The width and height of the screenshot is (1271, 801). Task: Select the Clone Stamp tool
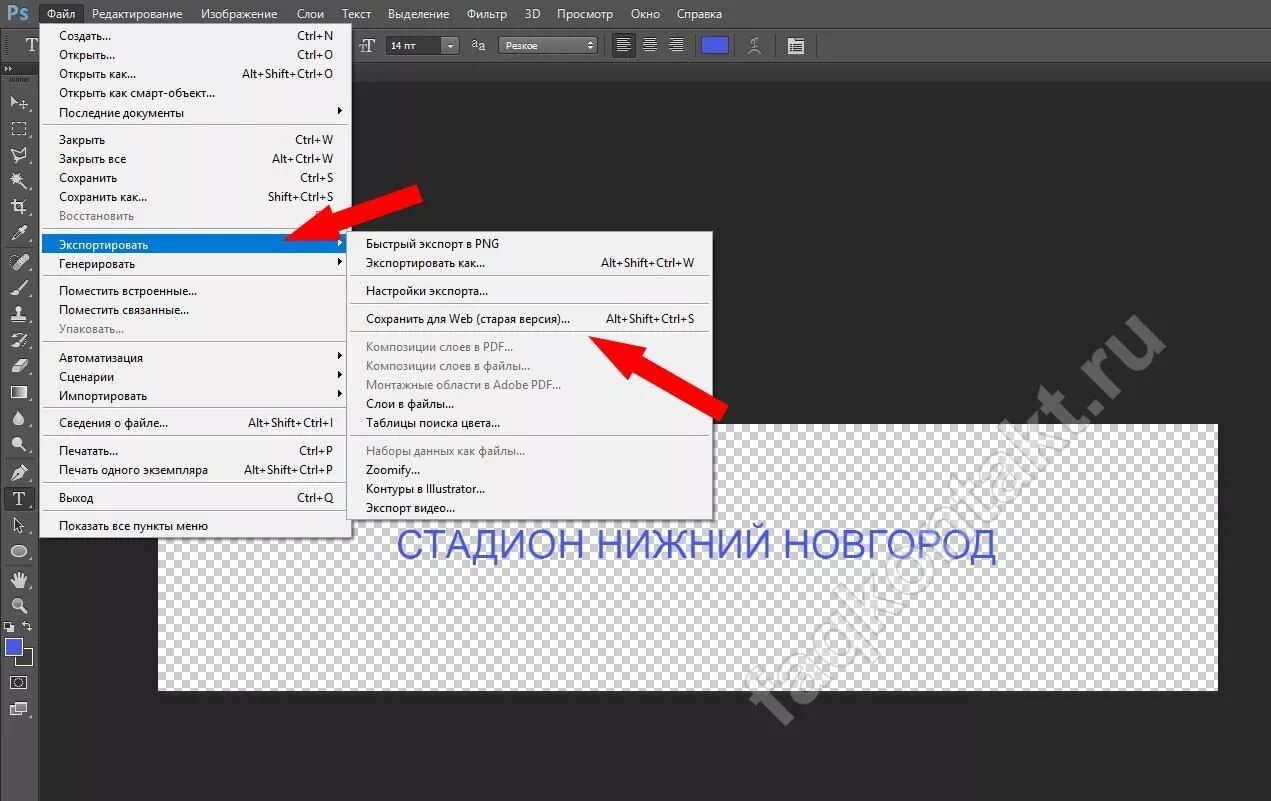coord(19,313)
